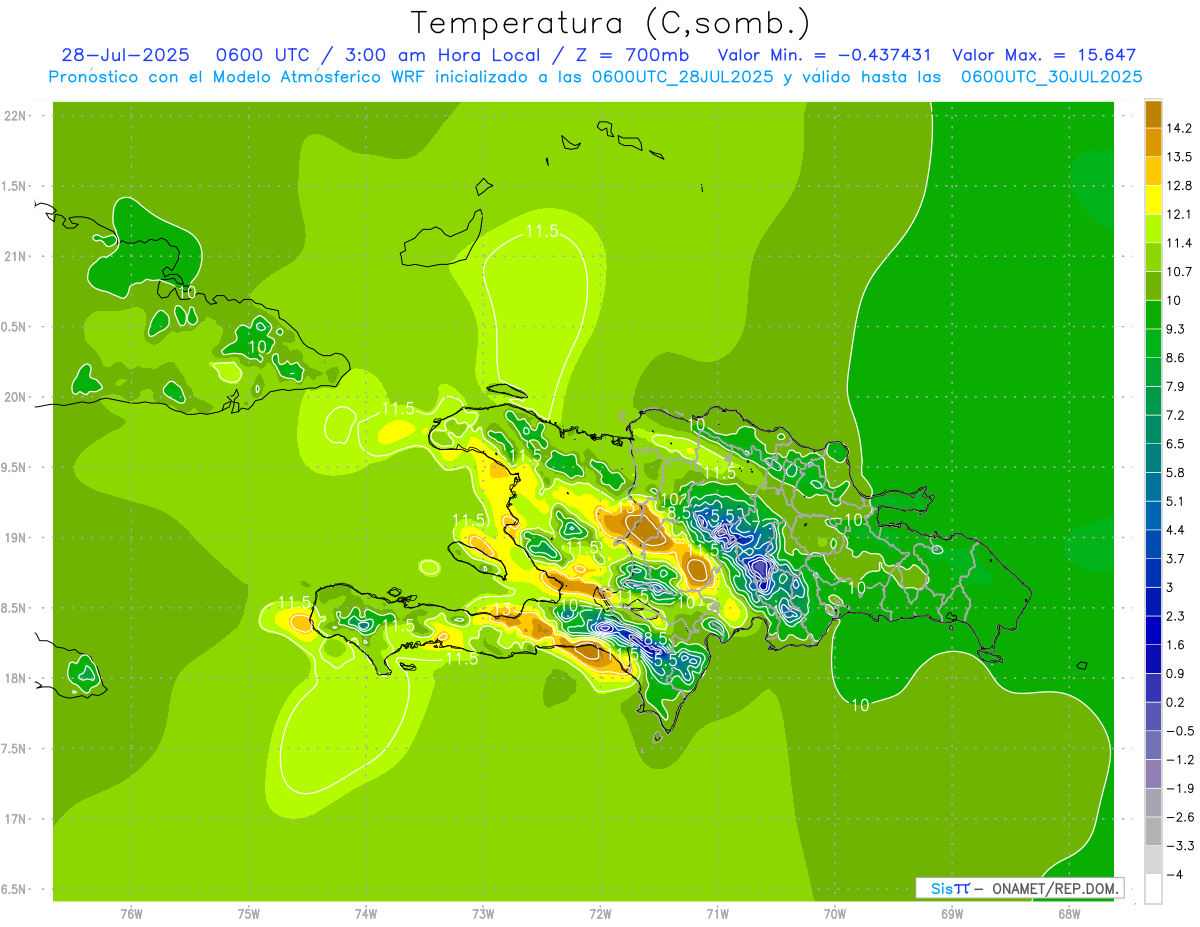Click the 0.2 value on the color legend

click(x=1175, y=702)
